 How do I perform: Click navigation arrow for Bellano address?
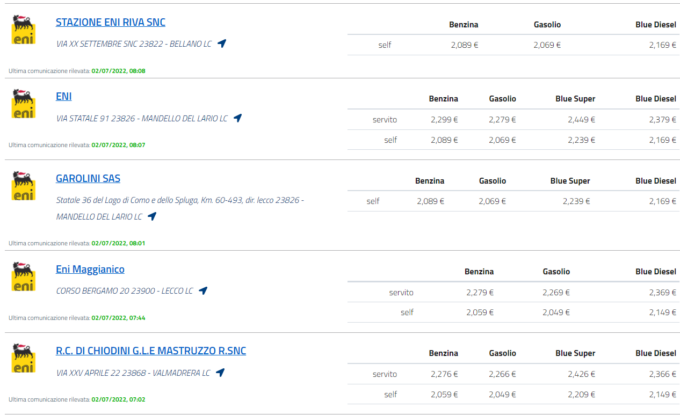coord(222,44)
